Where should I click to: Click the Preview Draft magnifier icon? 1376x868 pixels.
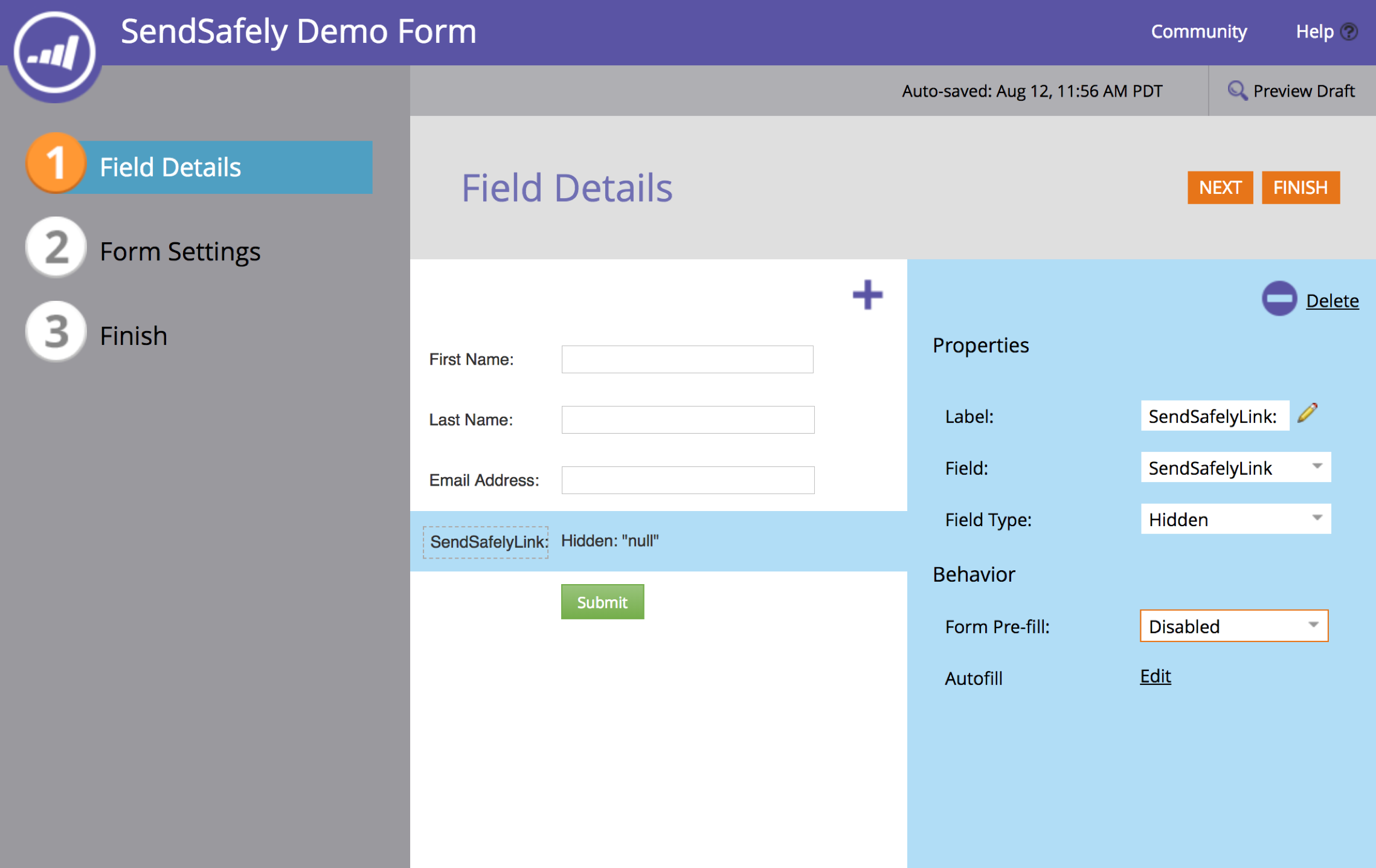tap(1237, 91)
